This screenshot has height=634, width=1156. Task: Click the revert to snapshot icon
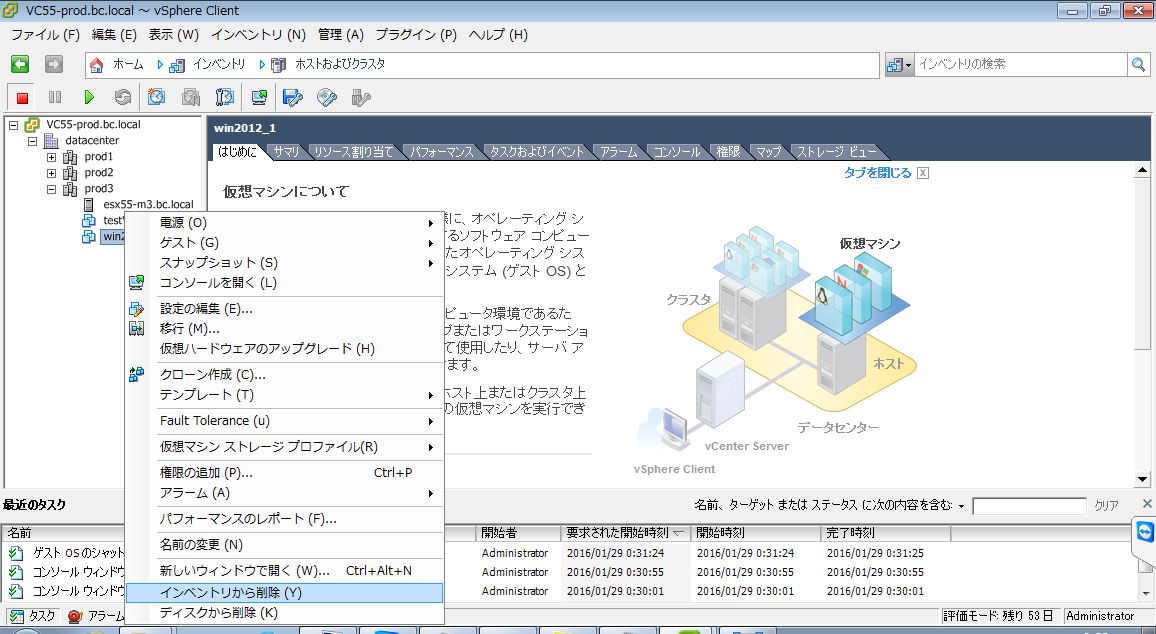(191, 97)
